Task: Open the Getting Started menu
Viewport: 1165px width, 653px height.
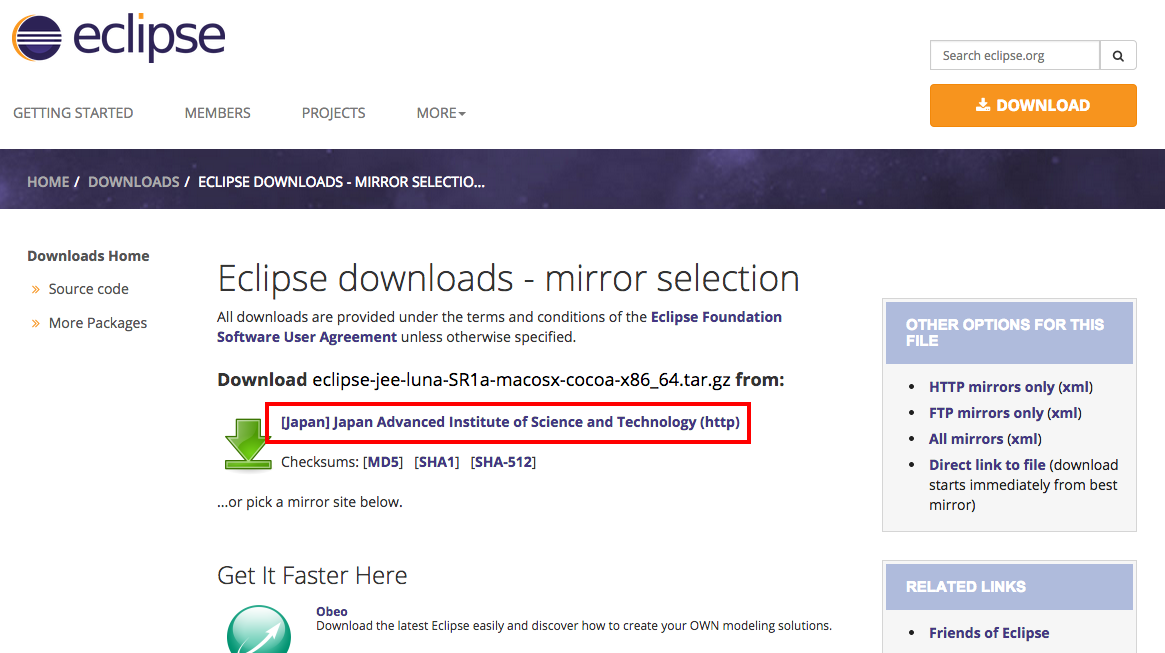Action: 73,113
